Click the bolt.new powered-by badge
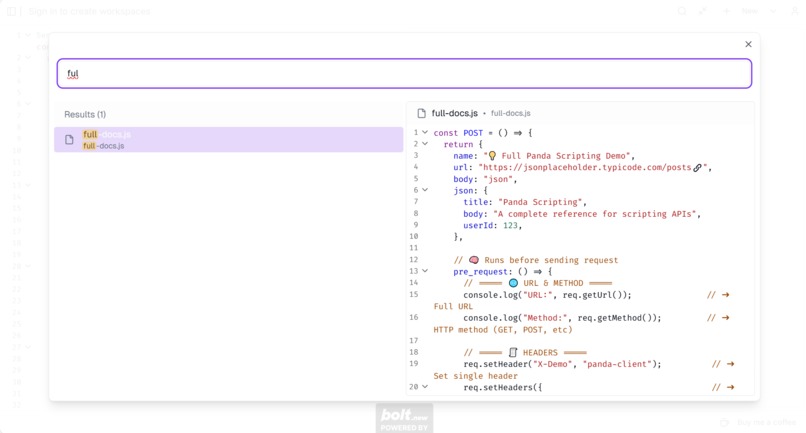 [404, 418]
